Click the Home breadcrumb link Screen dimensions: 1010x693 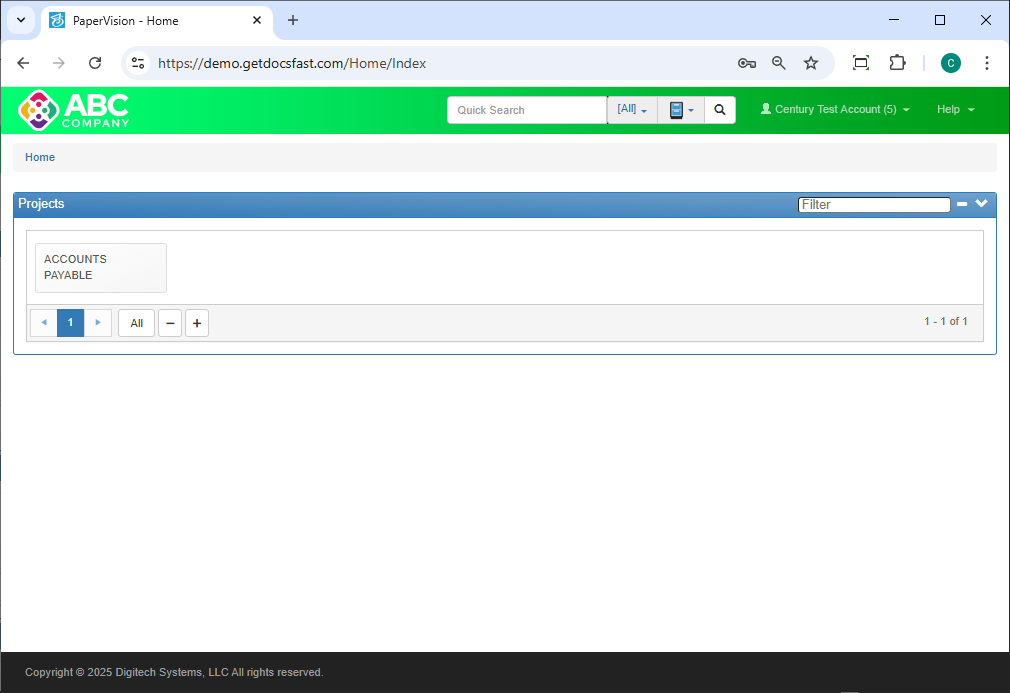(x=40, y=158)
